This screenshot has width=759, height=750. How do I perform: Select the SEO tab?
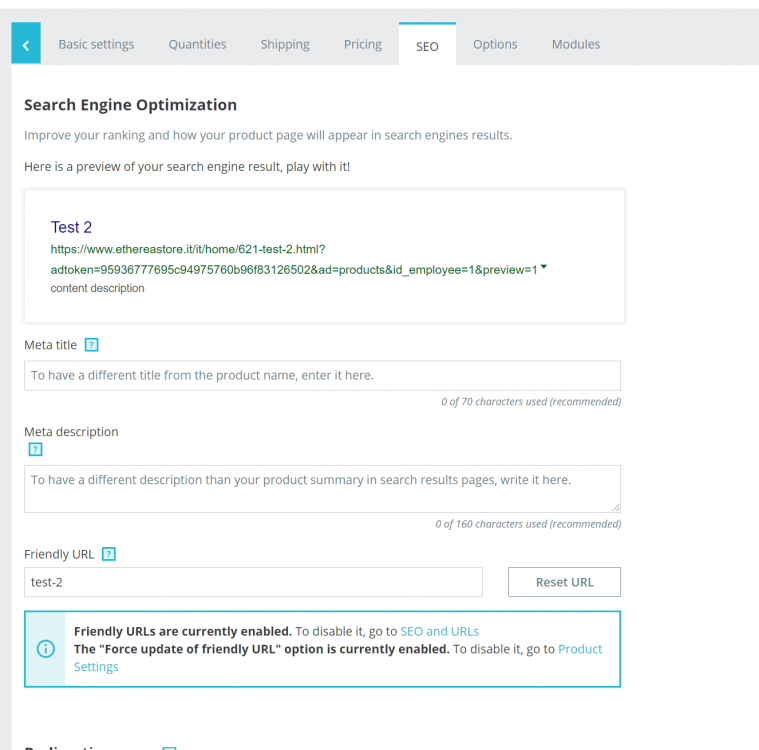click(427, 46)
